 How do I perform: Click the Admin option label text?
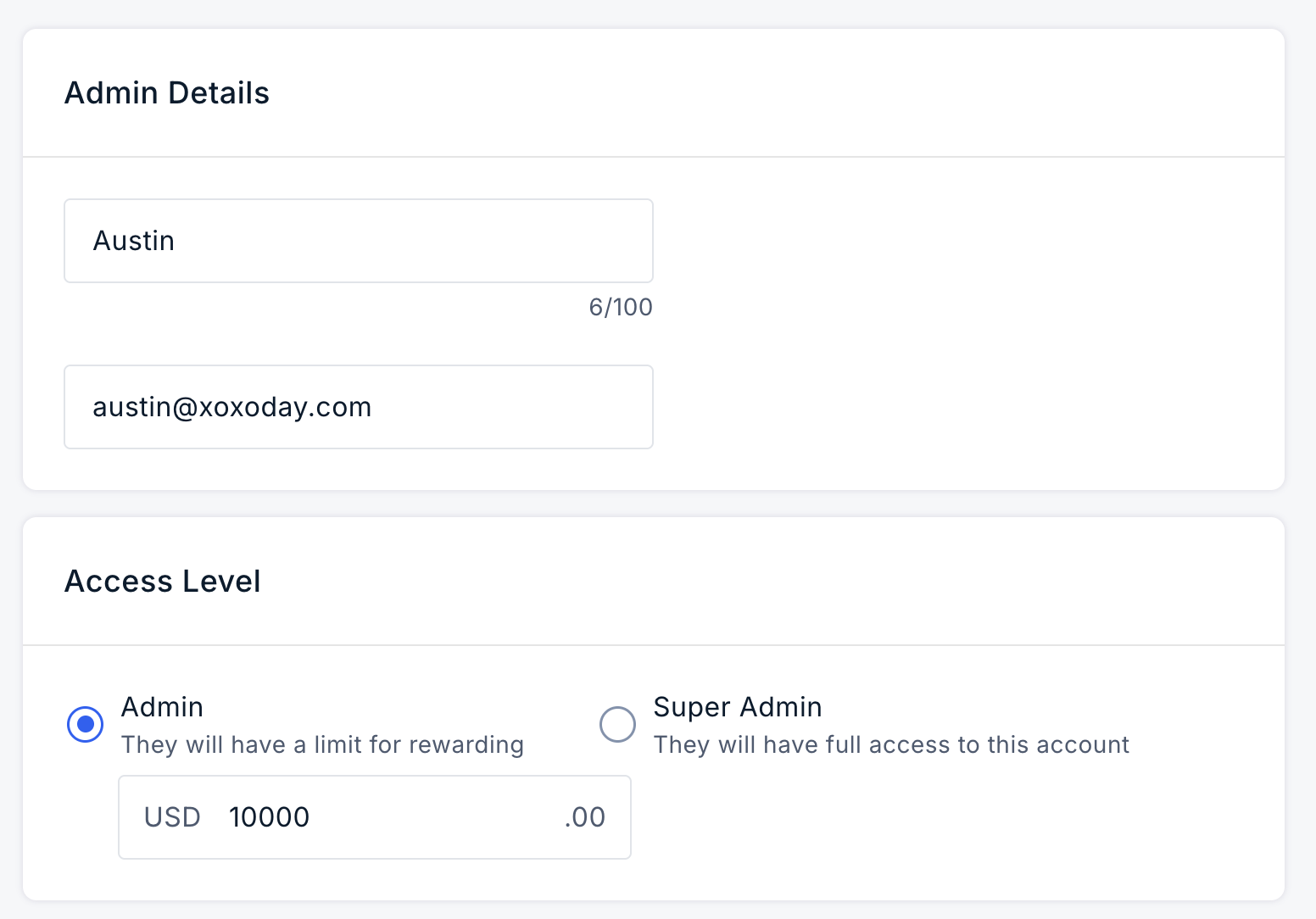click(162, 707)
